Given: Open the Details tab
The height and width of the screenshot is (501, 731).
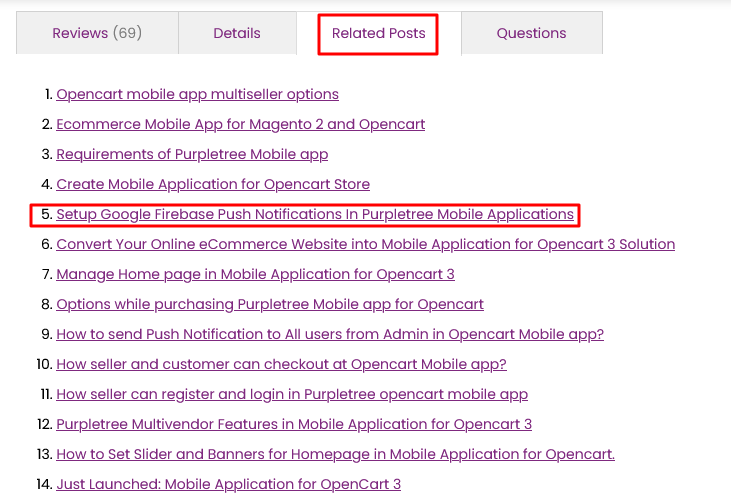Looking at the screenshot, I should pos(237,33).
